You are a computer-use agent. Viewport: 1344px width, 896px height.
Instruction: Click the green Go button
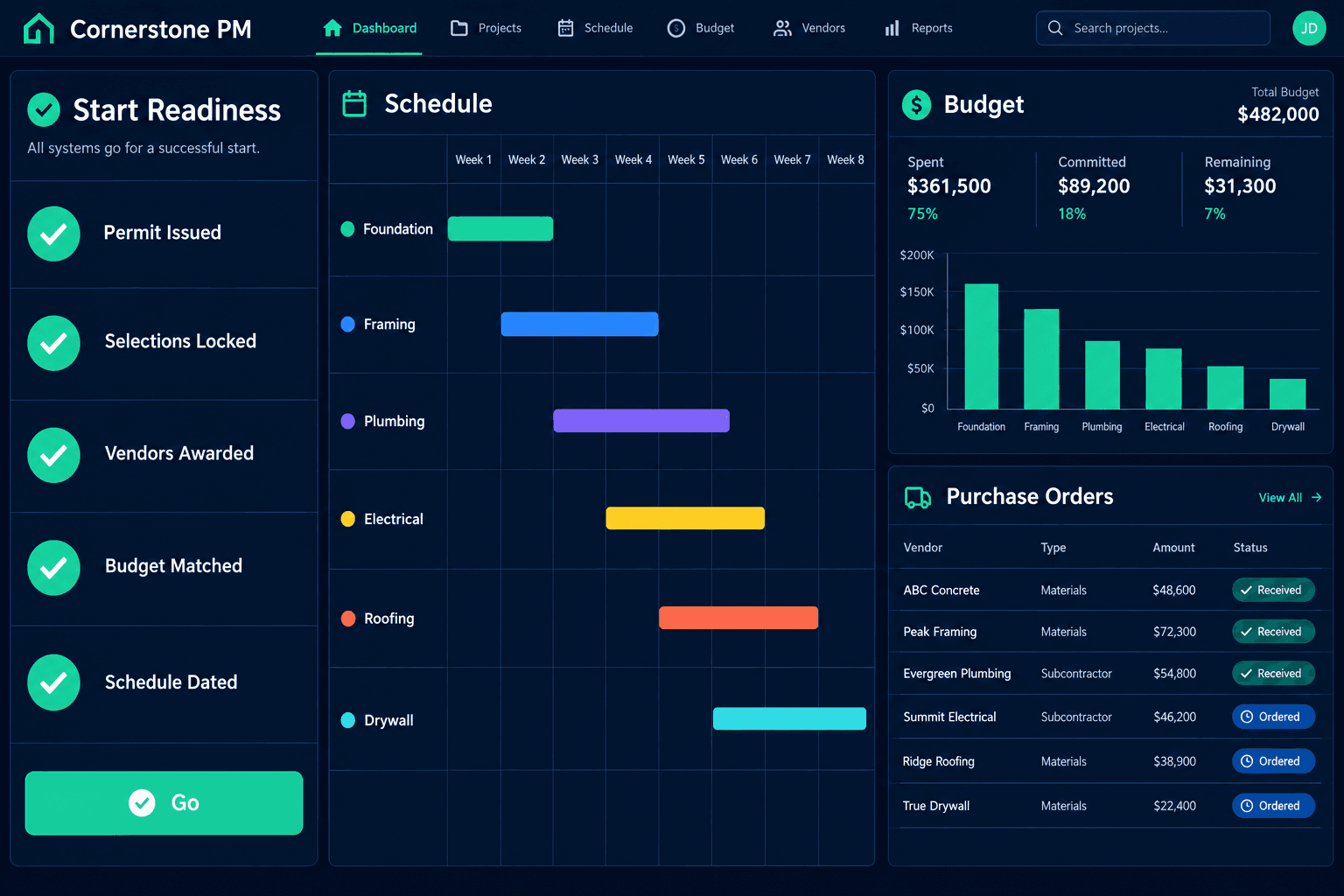pos(164,803)
